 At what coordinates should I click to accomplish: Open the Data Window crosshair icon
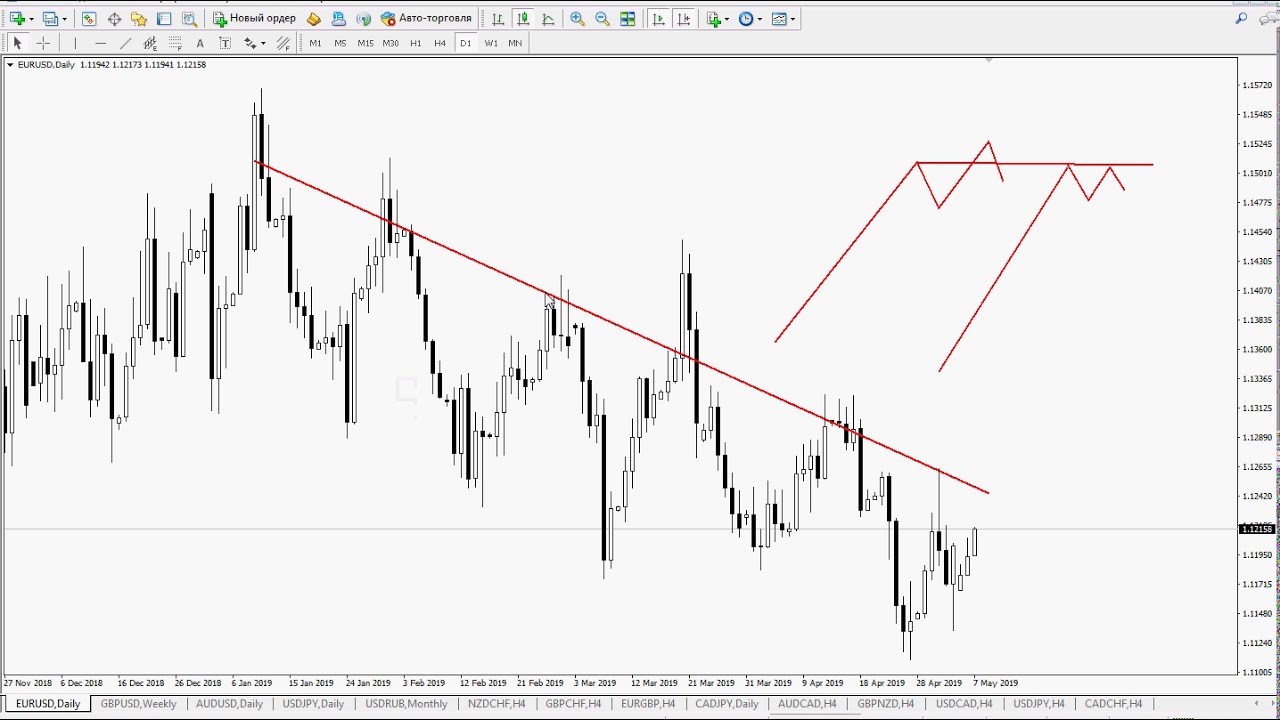tap(114, 19)
